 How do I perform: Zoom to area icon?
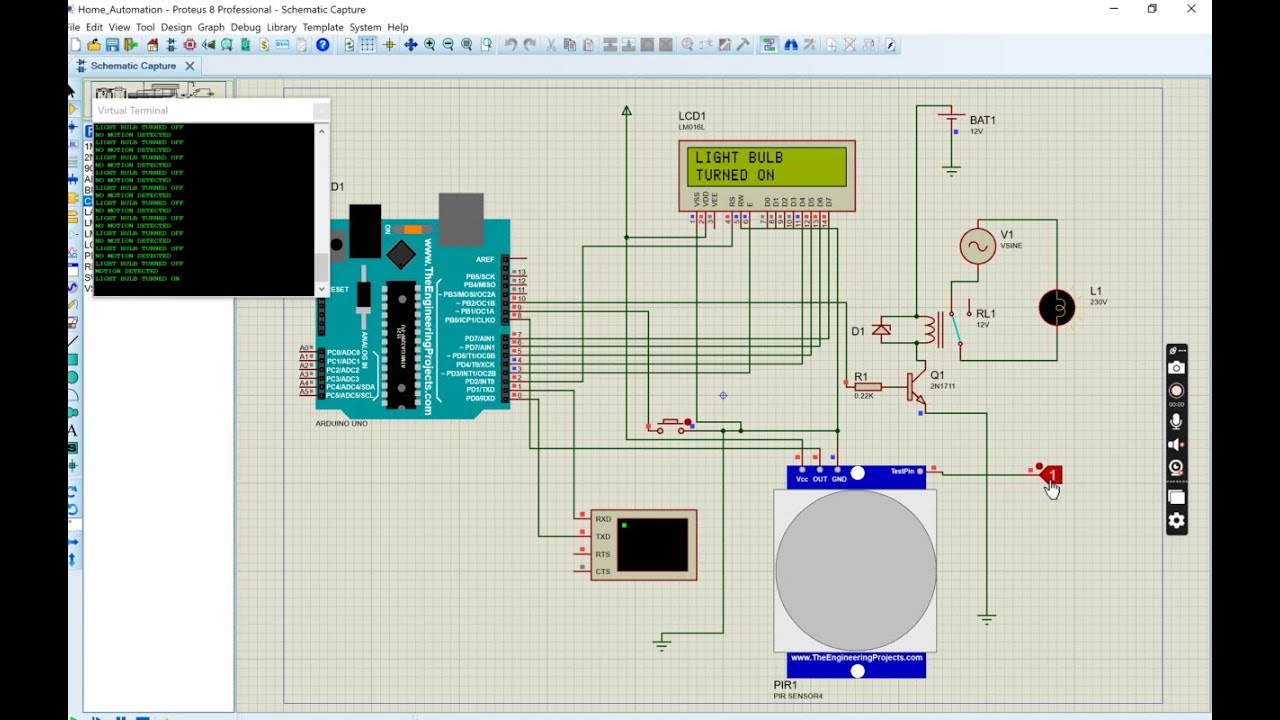pyautogui.click(x=486, y=45)
